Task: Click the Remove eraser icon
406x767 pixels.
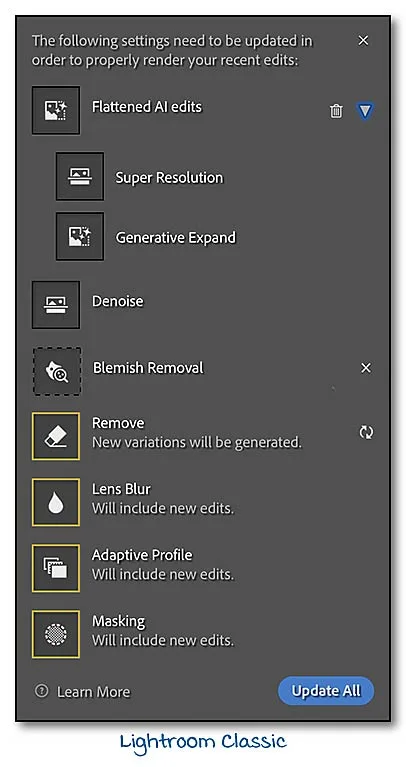Action: coord(56,436)
